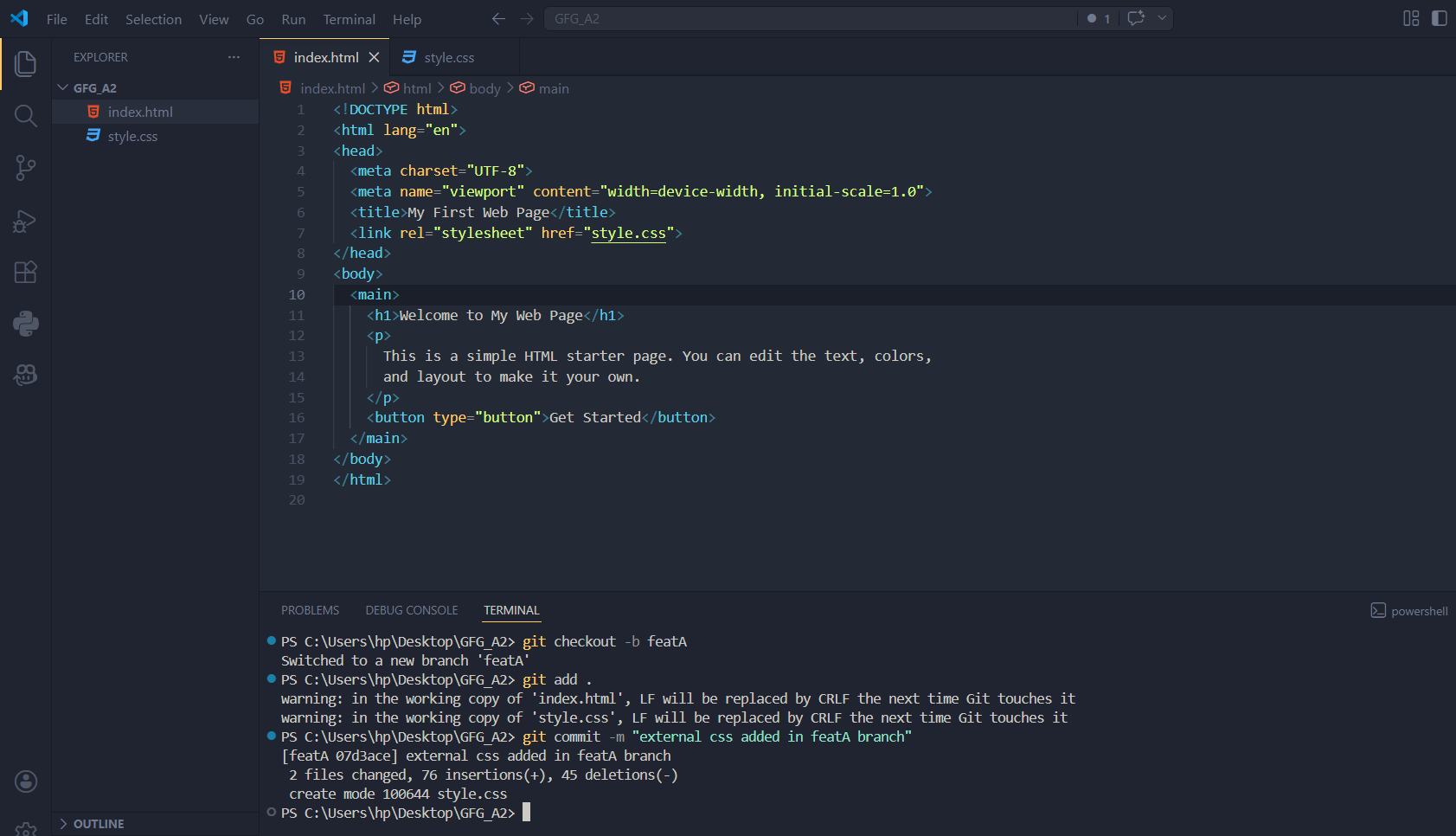Open the Accounts menu icon
The image size is (1456, 836).
(x=26, y=781)
